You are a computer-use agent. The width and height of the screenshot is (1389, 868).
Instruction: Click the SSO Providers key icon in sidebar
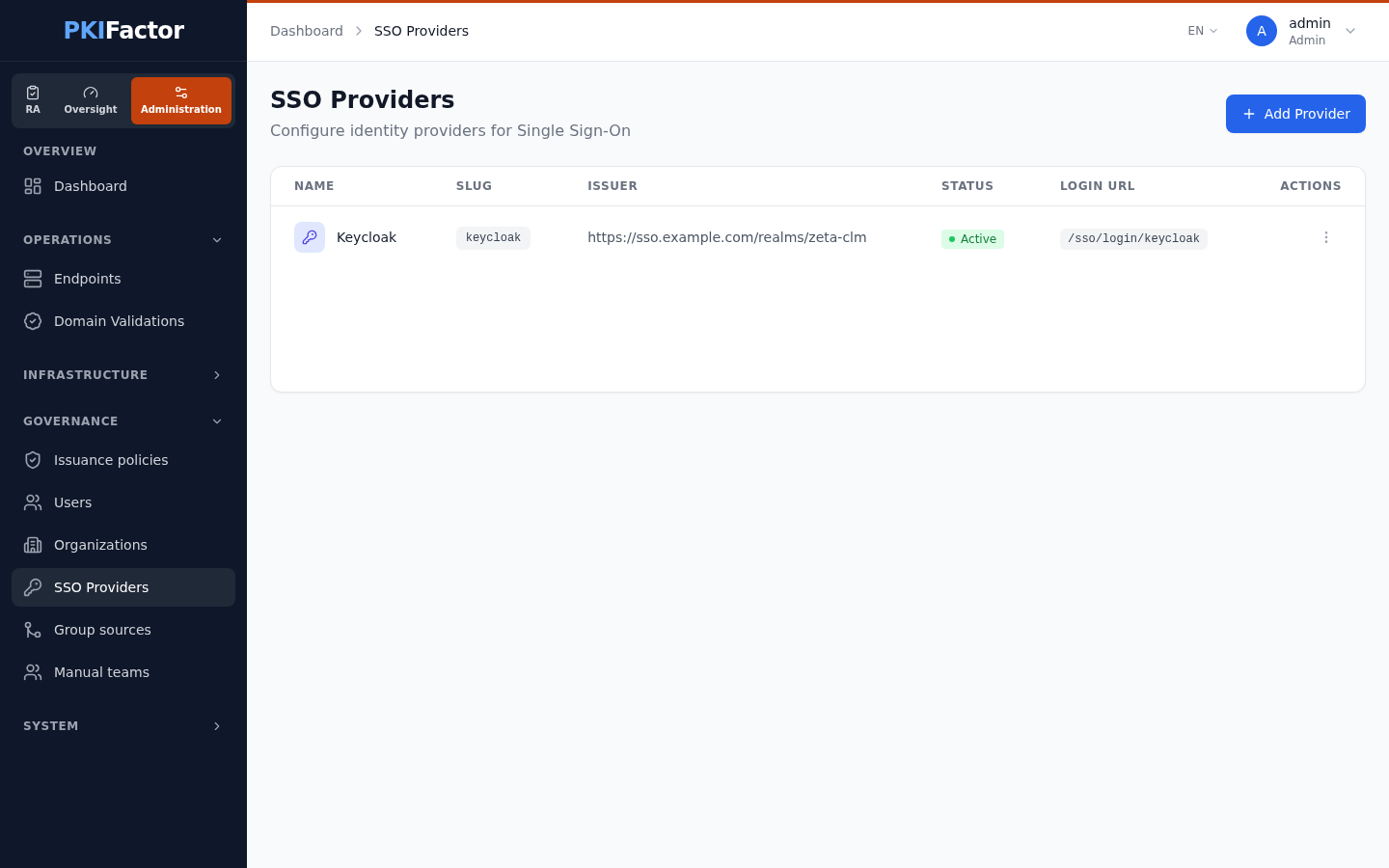coord(33,587)
